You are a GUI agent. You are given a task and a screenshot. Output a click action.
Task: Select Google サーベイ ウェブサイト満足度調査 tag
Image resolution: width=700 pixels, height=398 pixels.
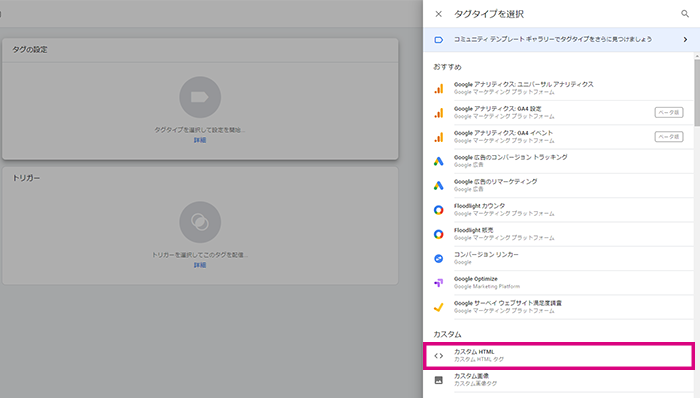[x=558, y=307]
